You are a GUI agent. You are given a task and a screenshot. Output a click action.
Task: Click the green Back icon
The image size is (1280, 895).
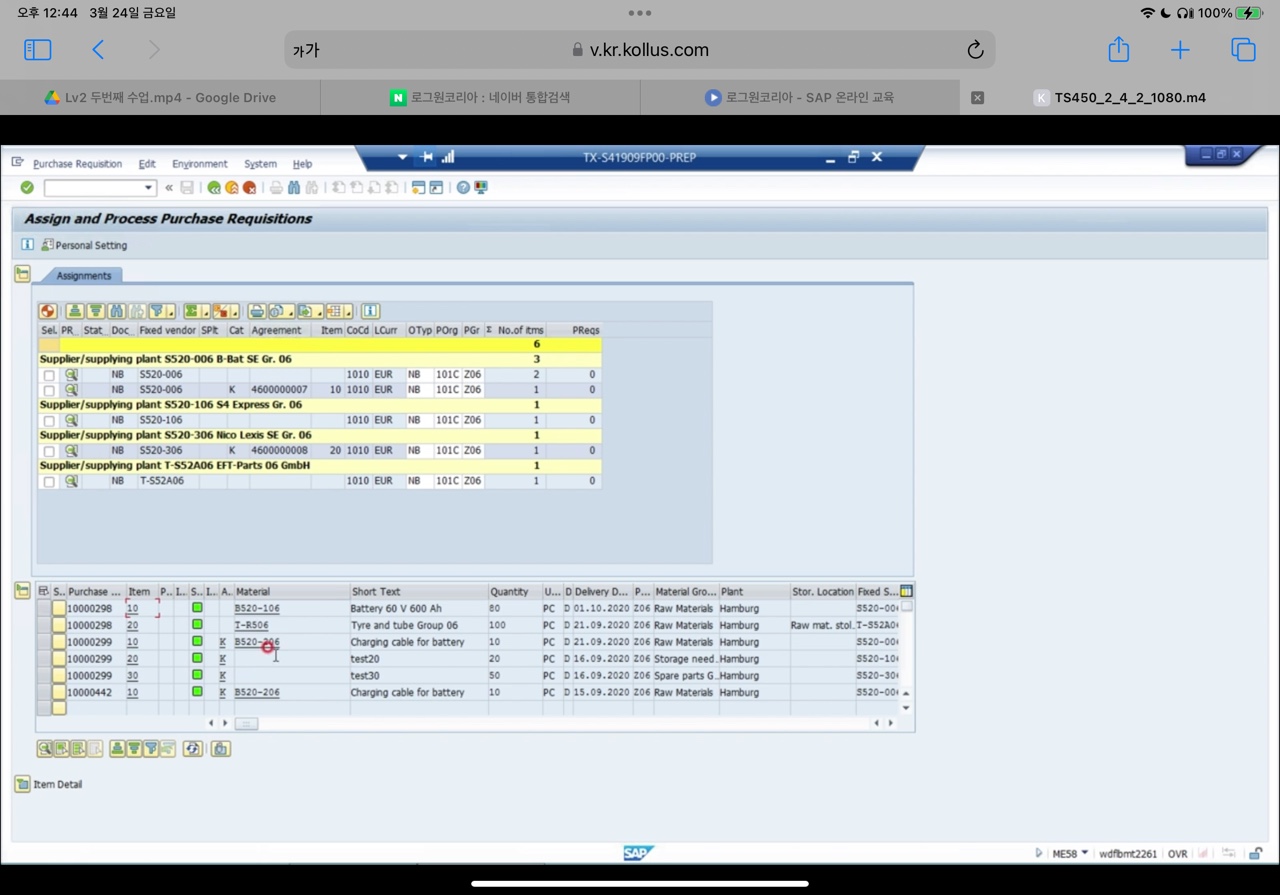coord(214,188)
